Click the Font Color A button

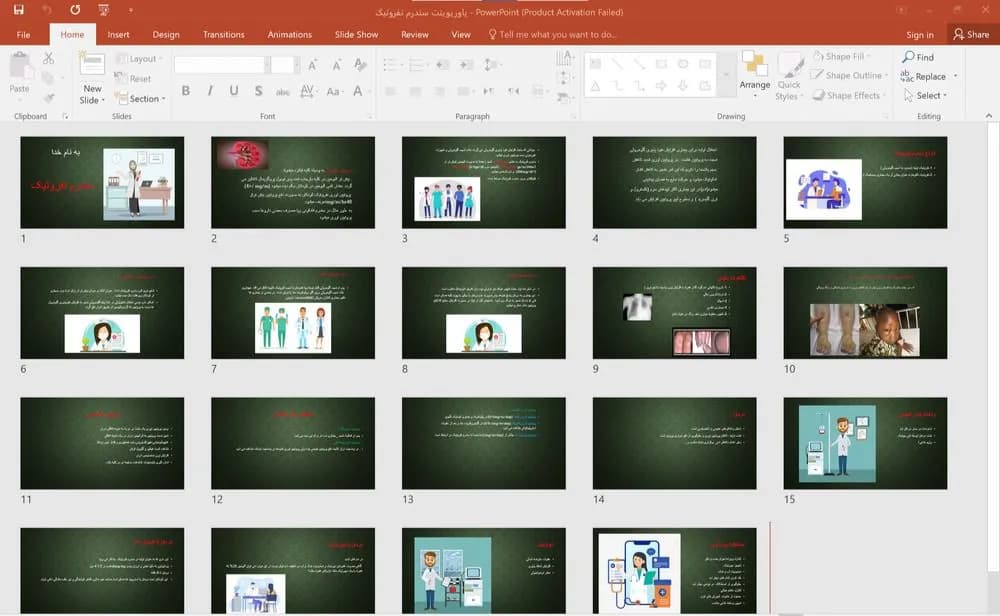pos(358,91)
